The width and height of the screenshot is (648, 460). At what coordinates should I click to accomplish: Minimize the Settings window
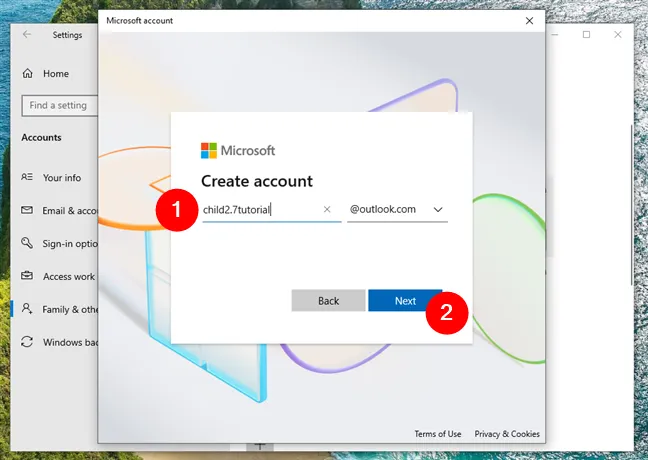pyautogui.click(x=555, y=34)
